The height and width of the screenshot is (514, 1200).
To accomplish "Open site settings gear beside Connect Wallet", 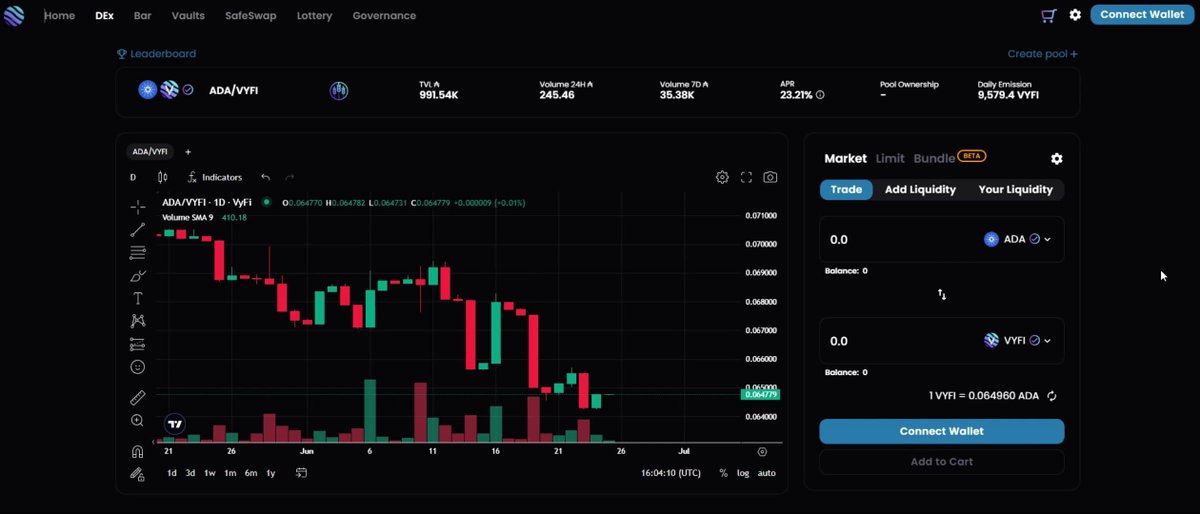I will coord(1075,15).
